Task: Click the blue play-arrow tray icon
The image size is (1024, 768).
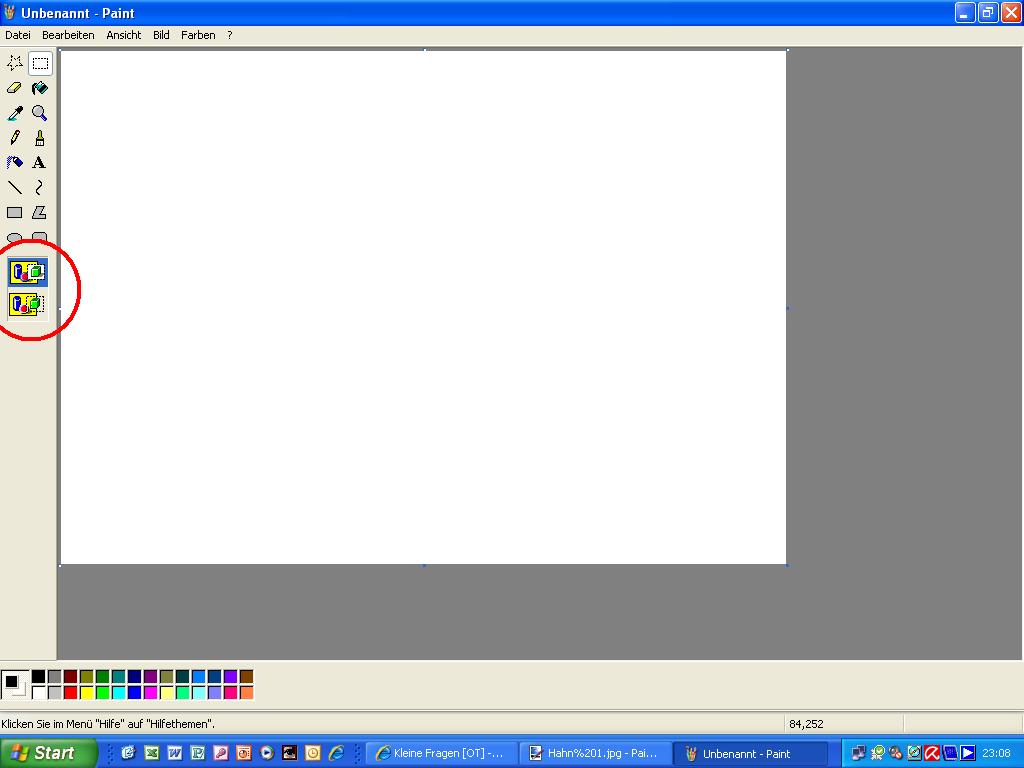Action: (x=968, y=753)
